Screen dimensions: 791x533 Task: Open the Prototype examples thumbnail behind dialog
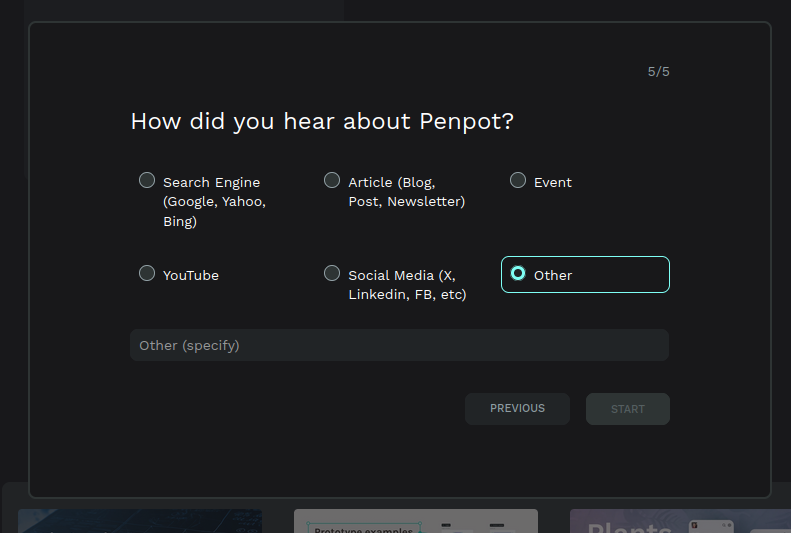[x=416, y=521]
